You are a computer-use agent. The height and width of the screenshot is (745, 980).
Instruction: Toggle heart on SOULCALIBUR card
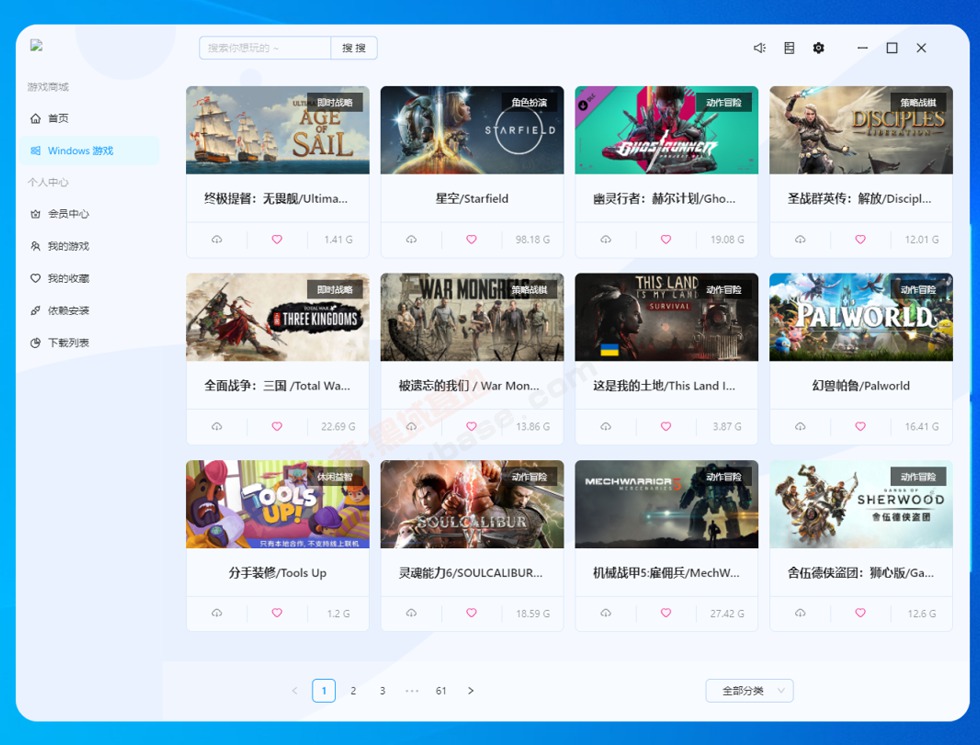471,613
